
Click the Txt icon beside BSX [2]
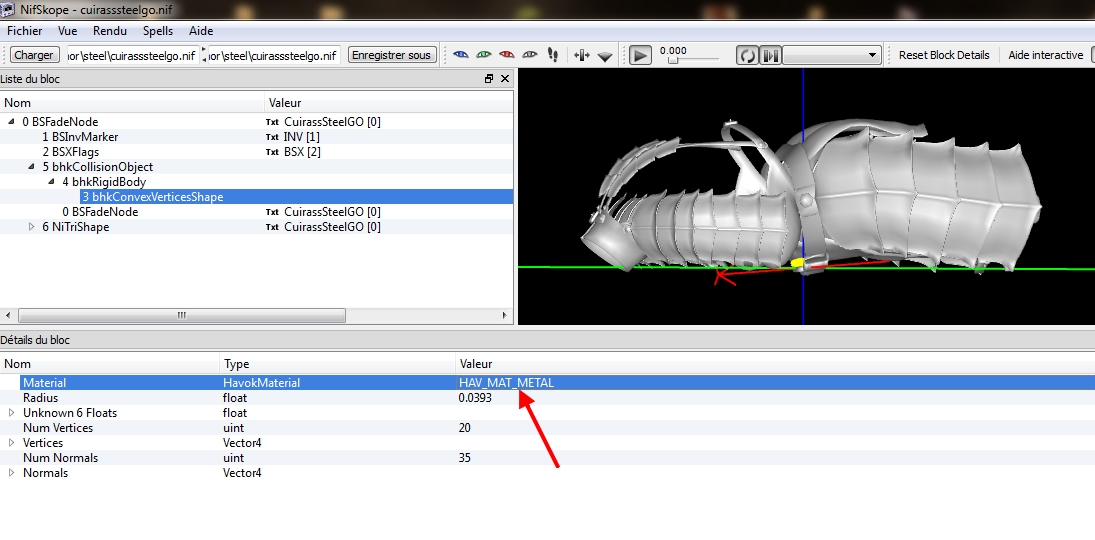coord(272,152)
